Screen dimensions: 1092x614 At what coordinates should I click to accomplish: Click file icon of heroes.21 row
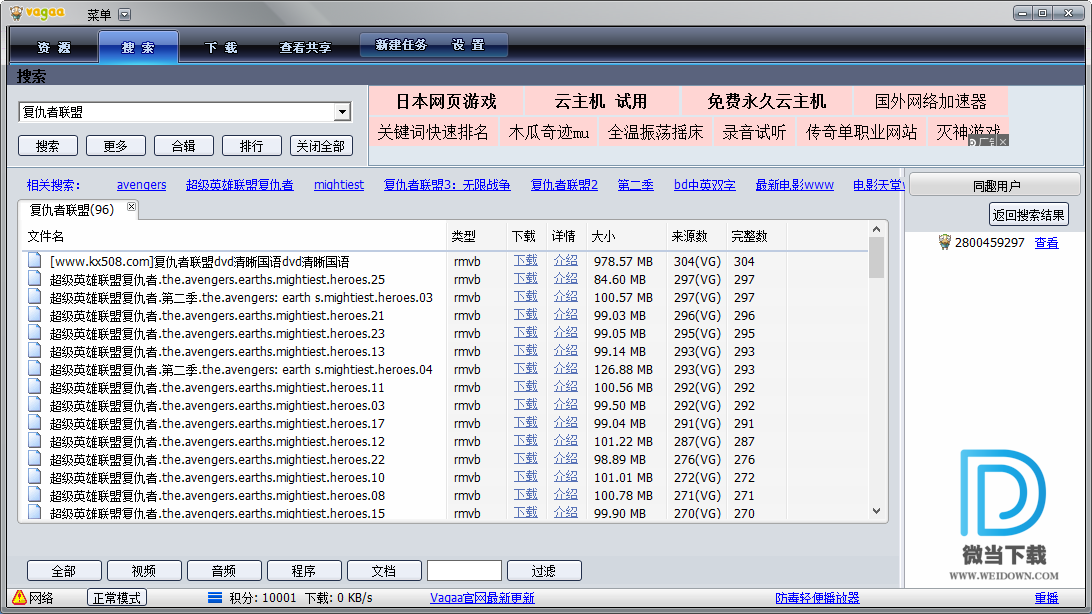(x=34, y=315)
